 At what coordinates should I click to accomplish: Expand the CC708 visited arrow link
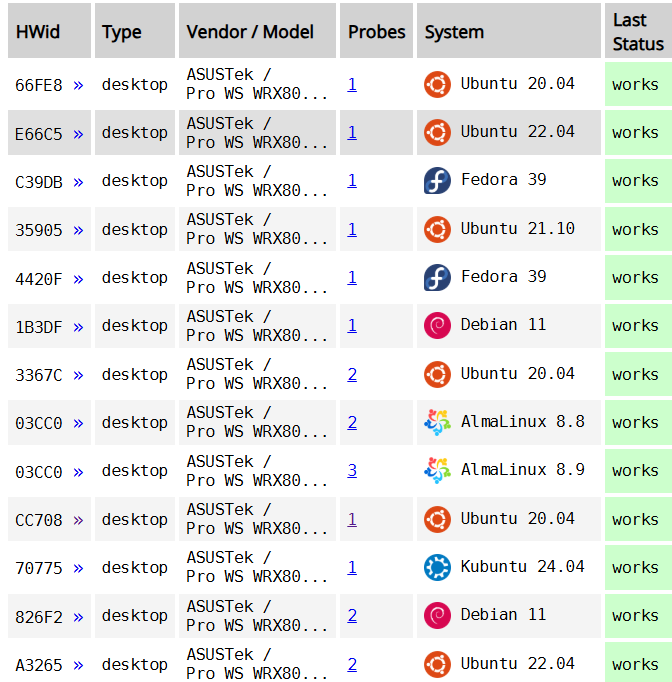[78, 520]
